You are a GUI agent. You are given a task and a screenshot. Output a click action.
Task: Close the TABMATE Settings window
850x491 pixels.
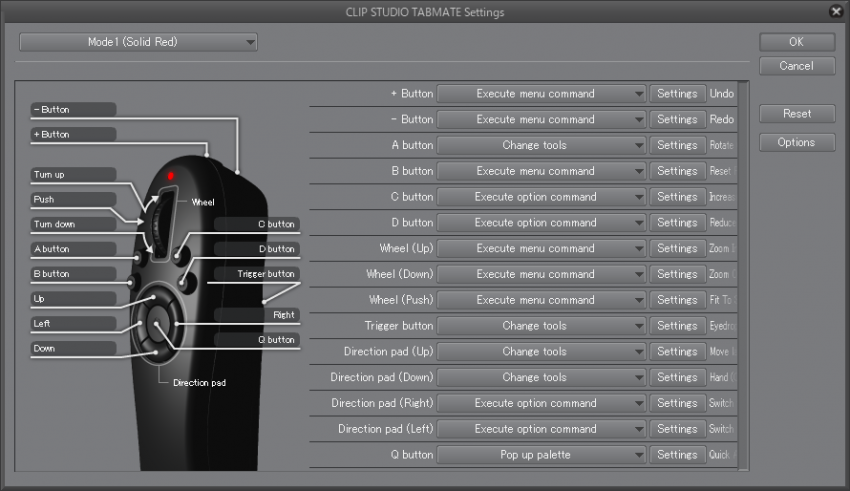tap(836, 11)
